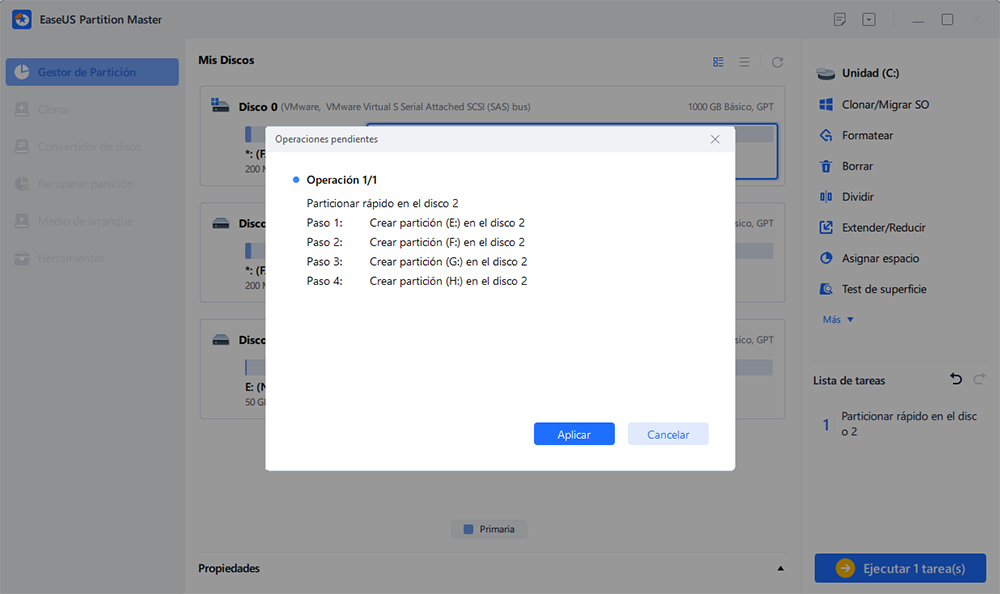The width and height of the screenshot is (1000, 594).
Task: Click Ejecutar 1 tarea(s) button
Action: [900, 568]
